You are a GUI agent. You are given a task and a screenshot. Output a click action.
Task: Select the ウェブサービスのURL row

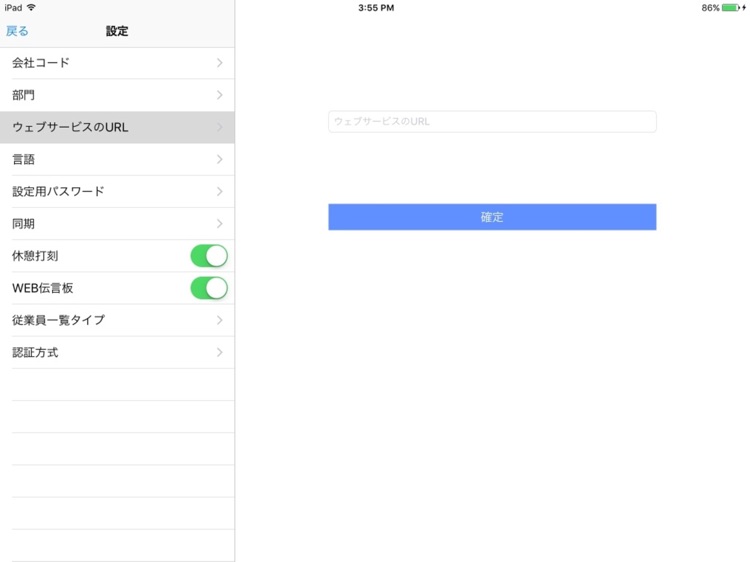coord(117,127)
